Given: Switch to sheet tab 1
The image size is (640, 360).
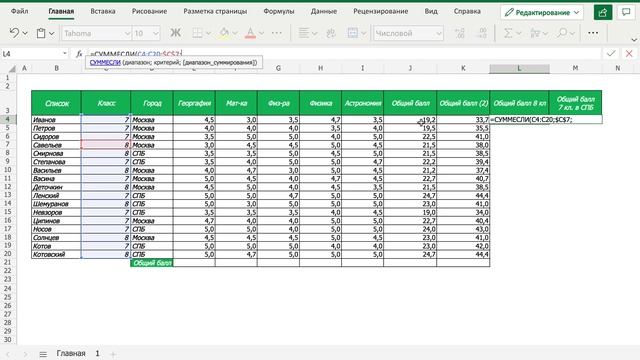Looking at the screenshot, I should [98, 353].
